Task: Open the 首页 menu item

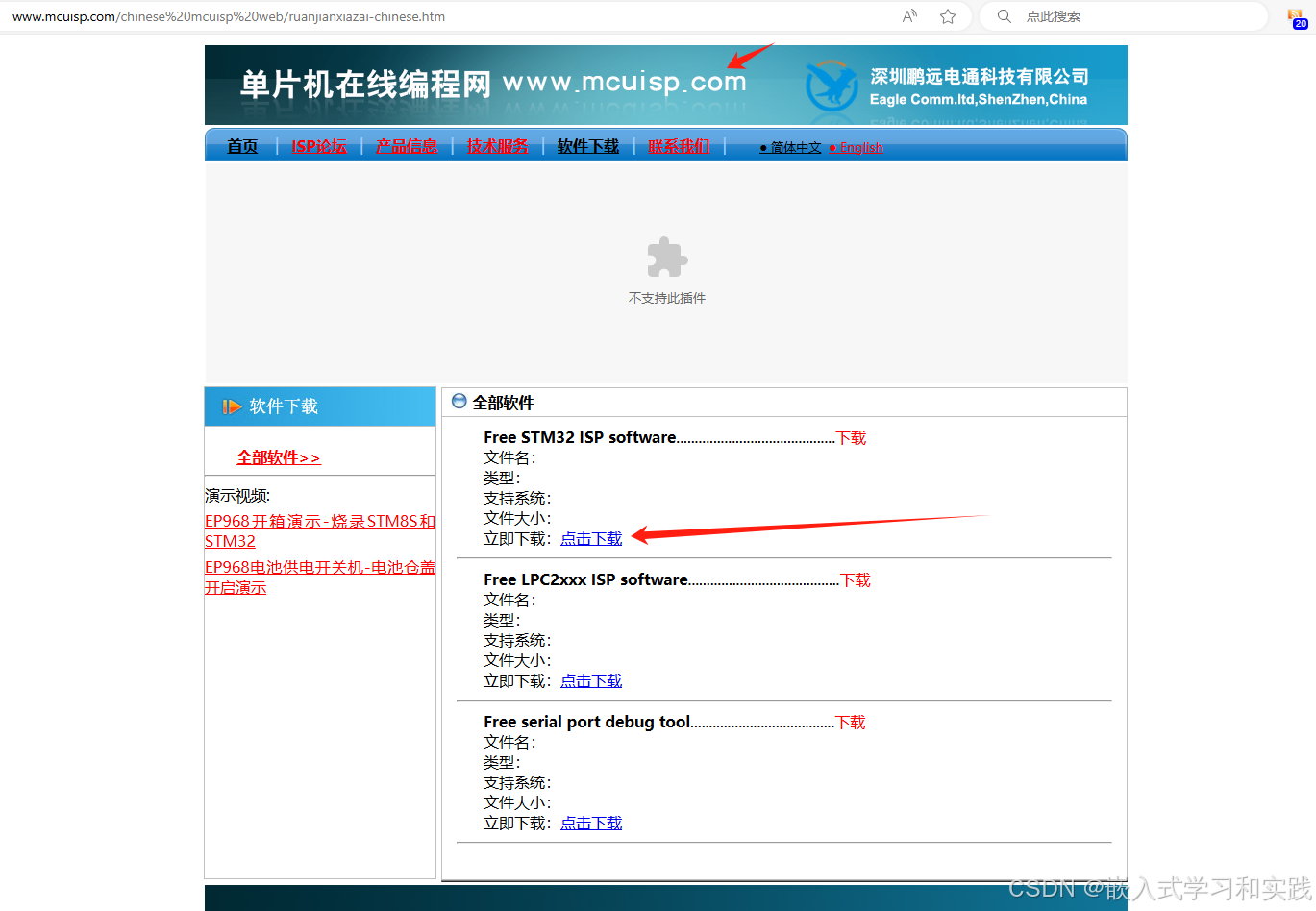Action: click(x=242, y=146)
